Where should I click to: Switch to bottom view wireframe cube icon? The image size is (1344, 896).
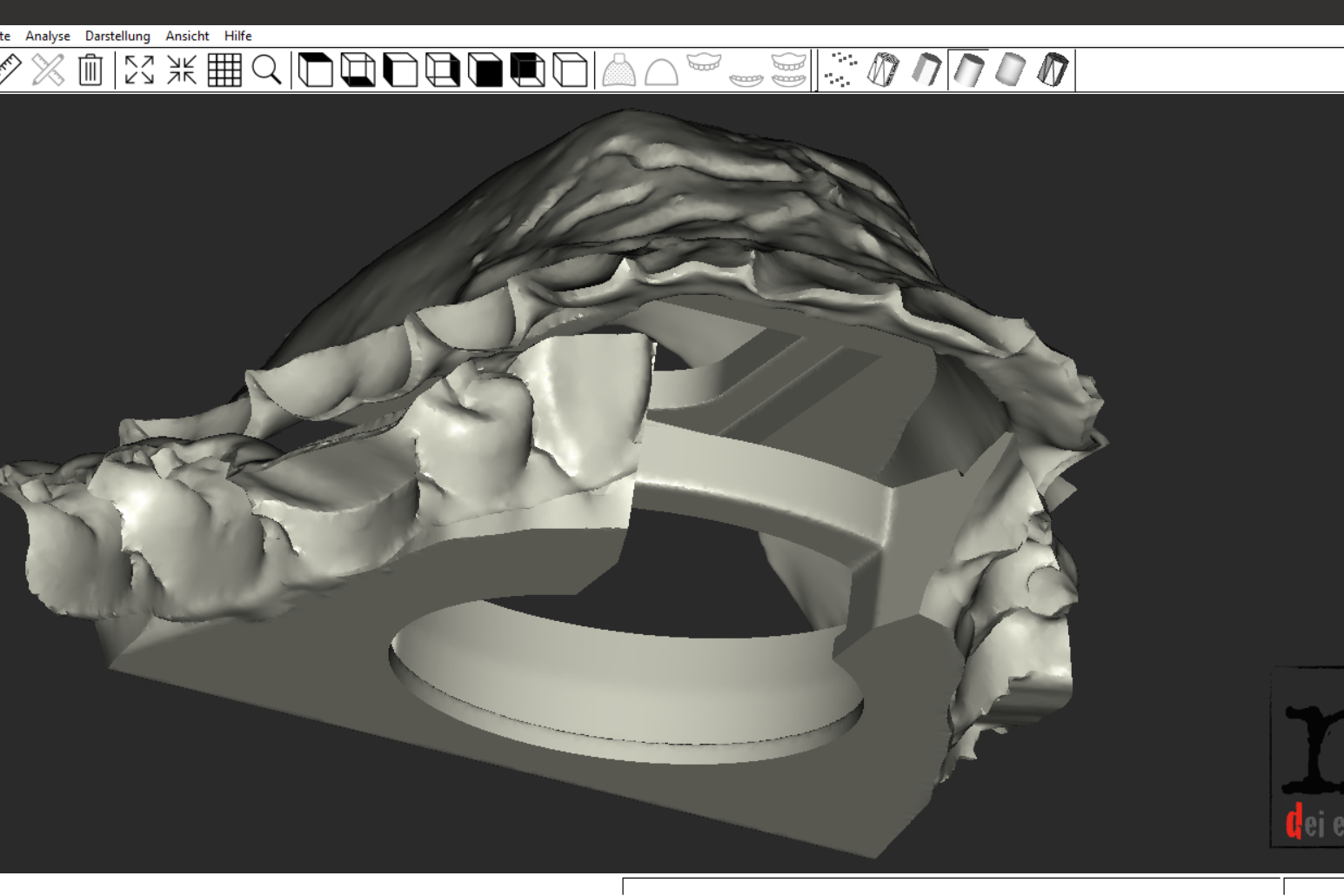coord(358,70)
